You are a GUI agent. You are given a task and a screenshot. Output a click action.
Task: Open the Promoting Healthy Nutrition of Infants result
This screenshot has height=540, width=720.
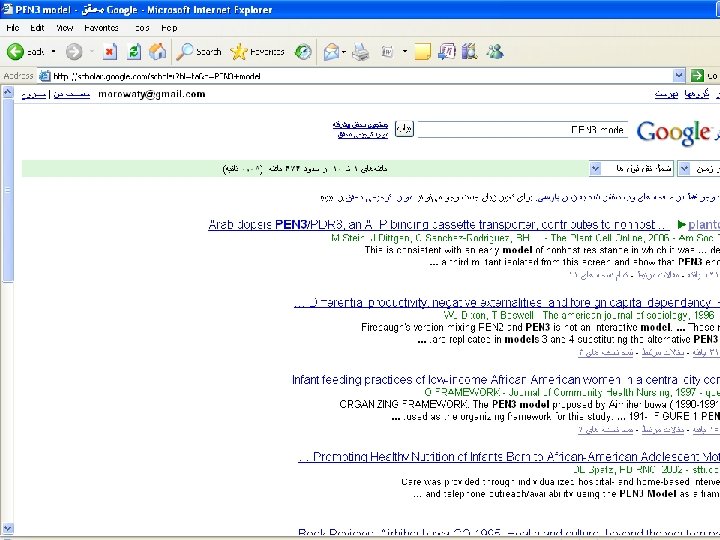click(509, 457)
